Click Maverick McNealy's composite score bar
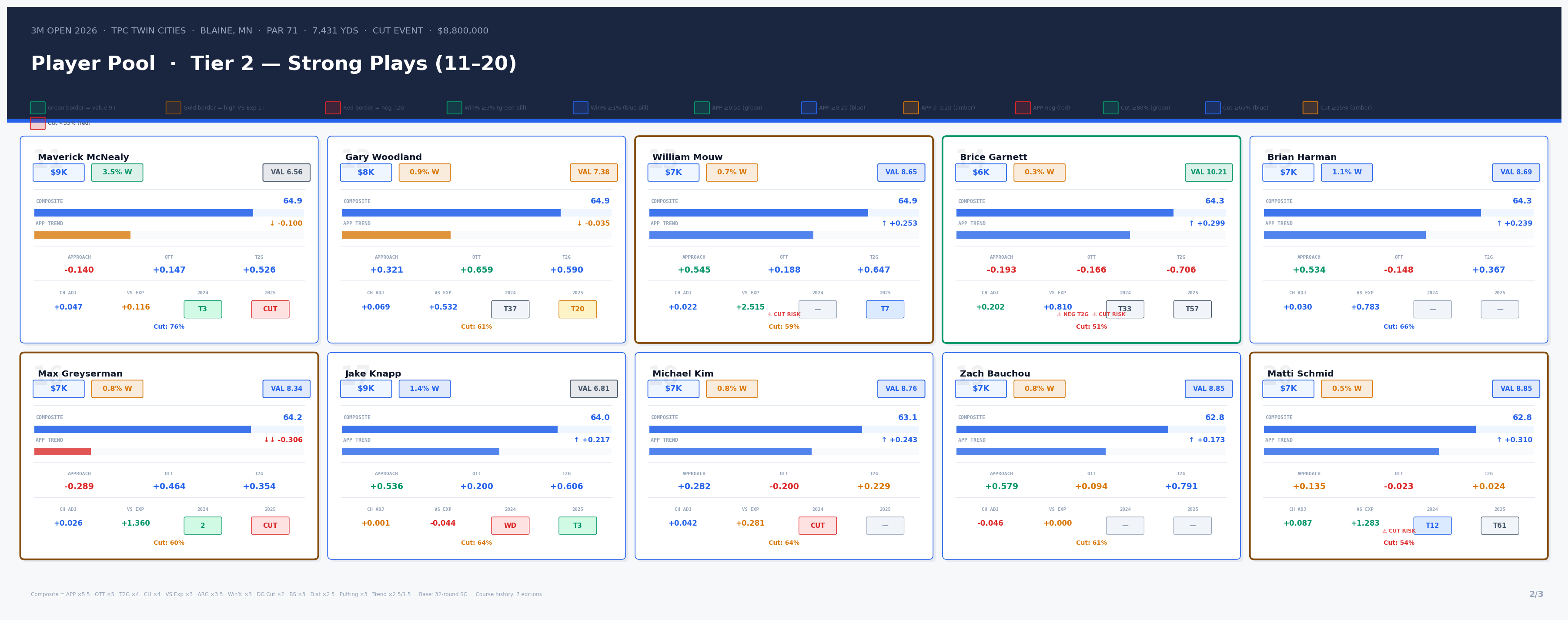The image size is (1568, 620). pos(169,213)
